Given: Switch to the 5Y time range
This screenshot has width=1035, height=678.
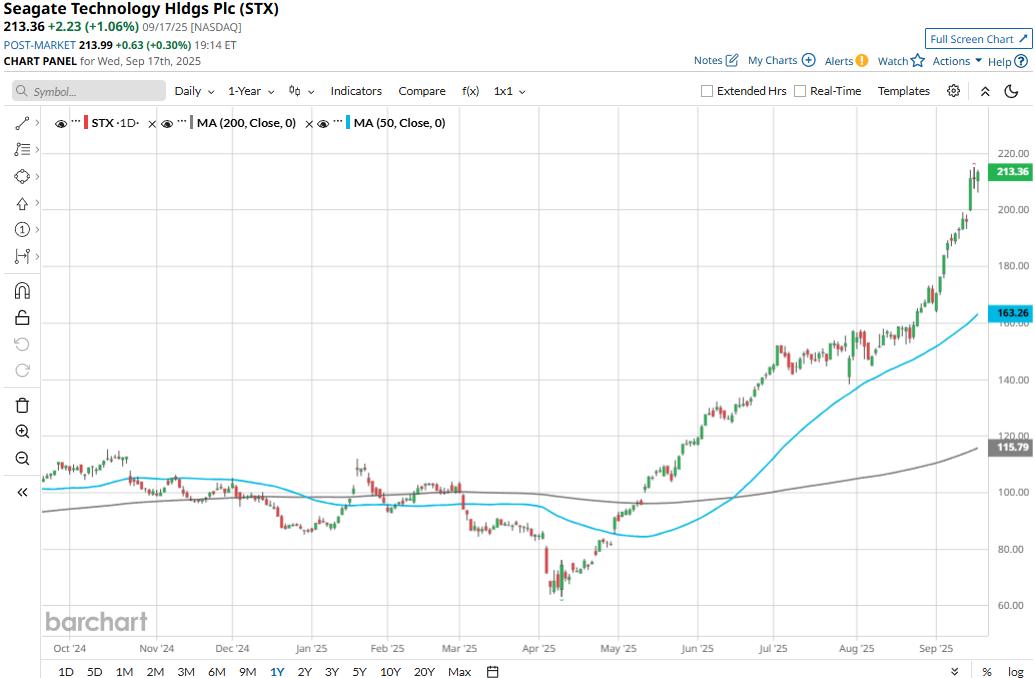Looking at the screenshot, I should click(359, 671).
